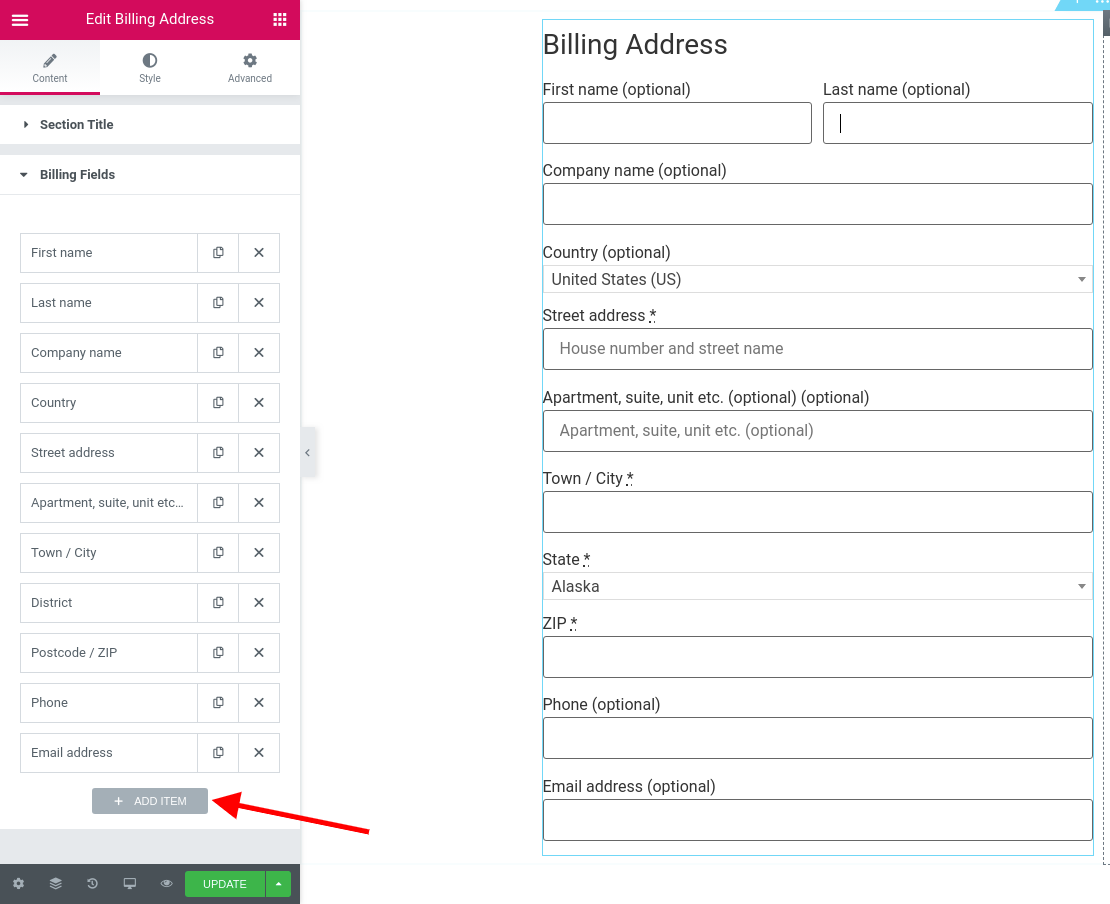Switch to the Content tab
The image size is (1110, 904).
50,68
